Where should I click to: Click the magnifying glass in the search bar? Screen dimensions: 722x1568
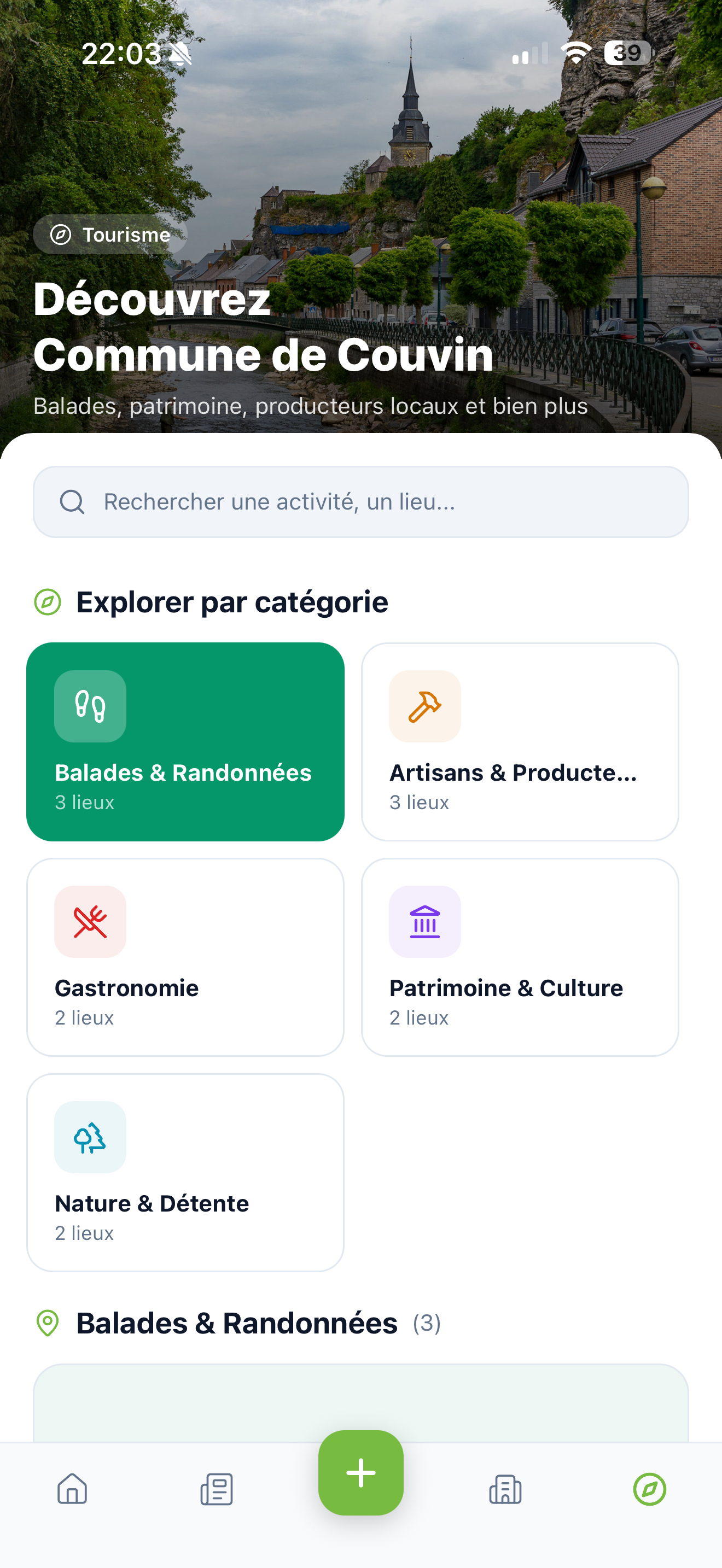click(x=72, y=501)
